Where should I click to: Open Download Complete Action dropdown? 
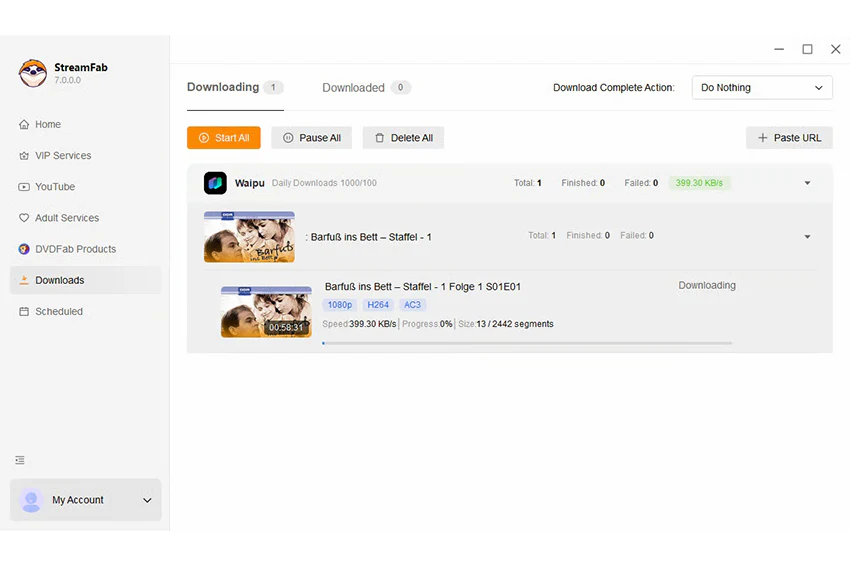pos(762,87)
